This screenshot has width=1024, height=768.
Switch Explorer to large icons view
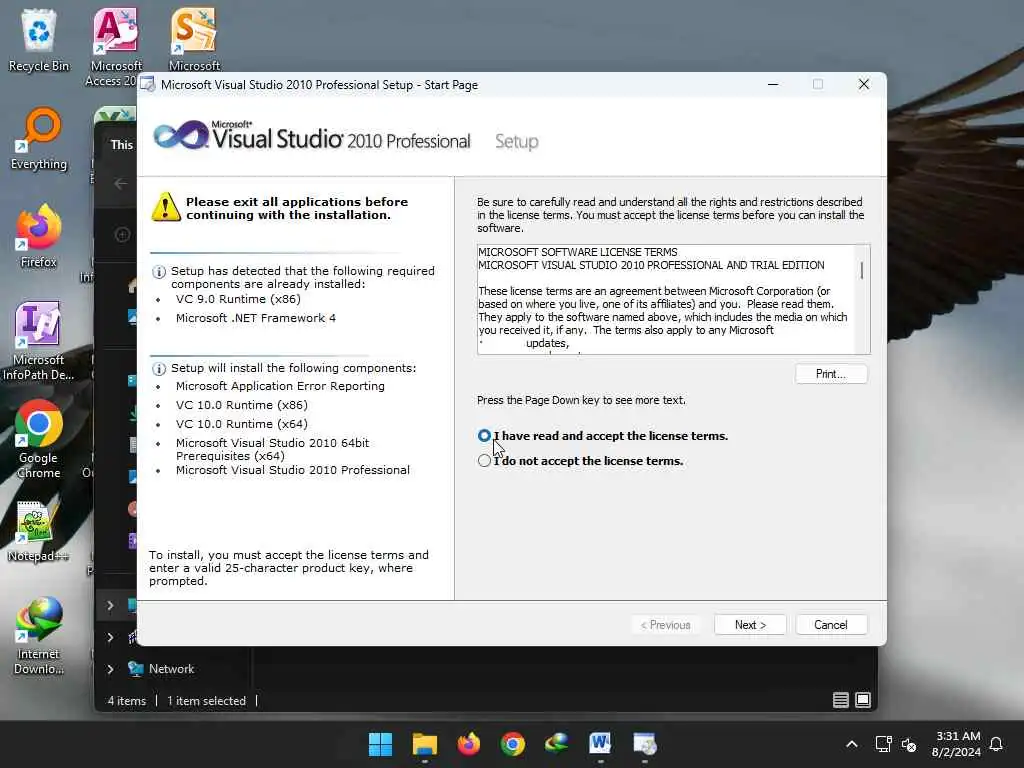click(x=863, y=701)
